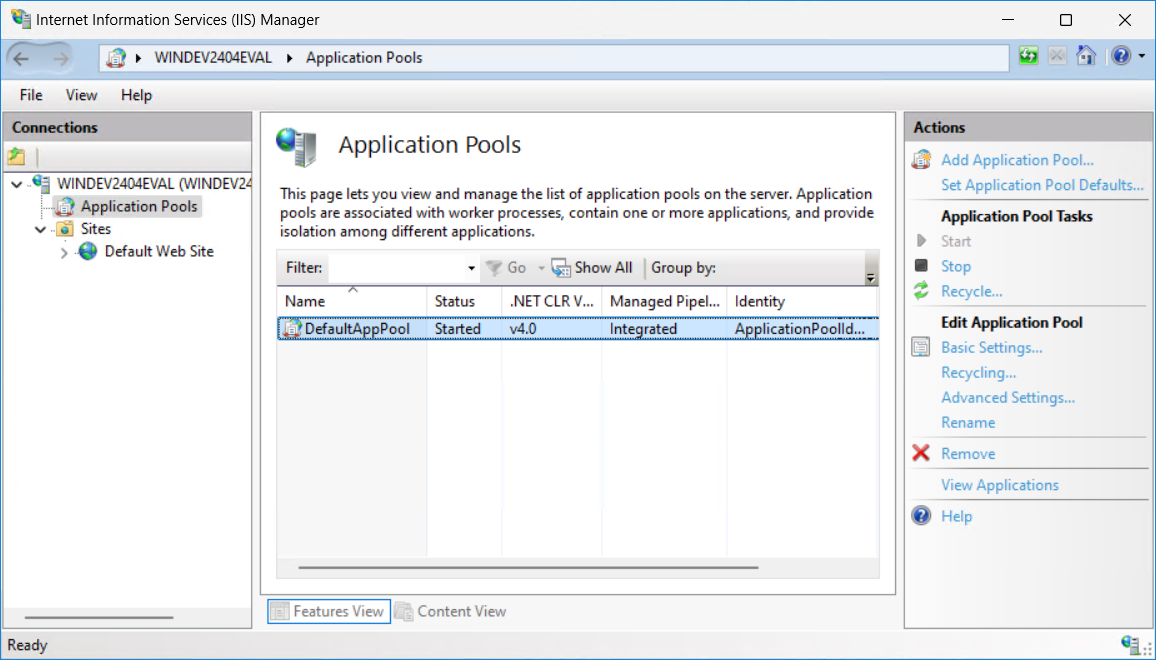1156x660 pixels.
Task: Switch to Content View tab
Action: (x=451, y=611)
